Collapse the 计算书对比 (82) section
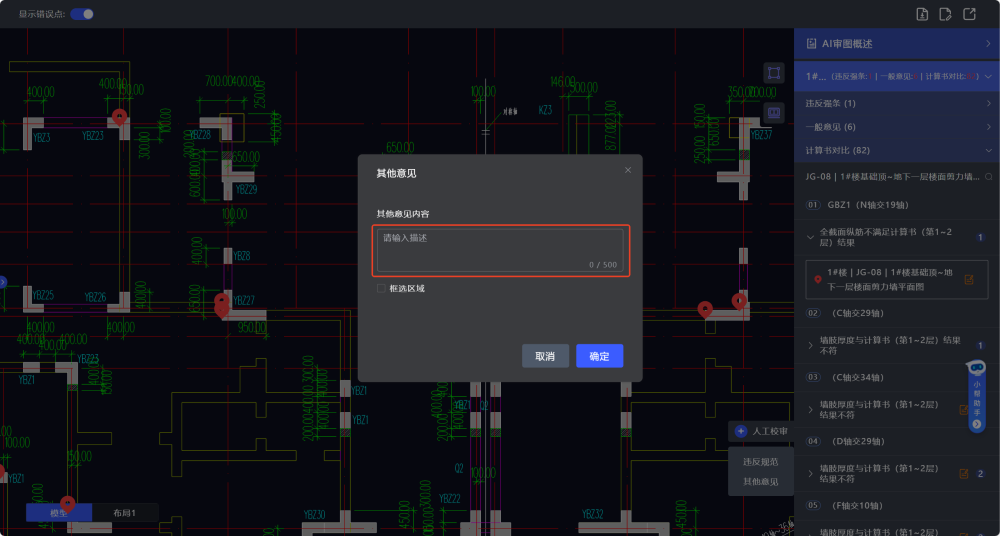1000x536 pixels. click(x=988, y=150)
